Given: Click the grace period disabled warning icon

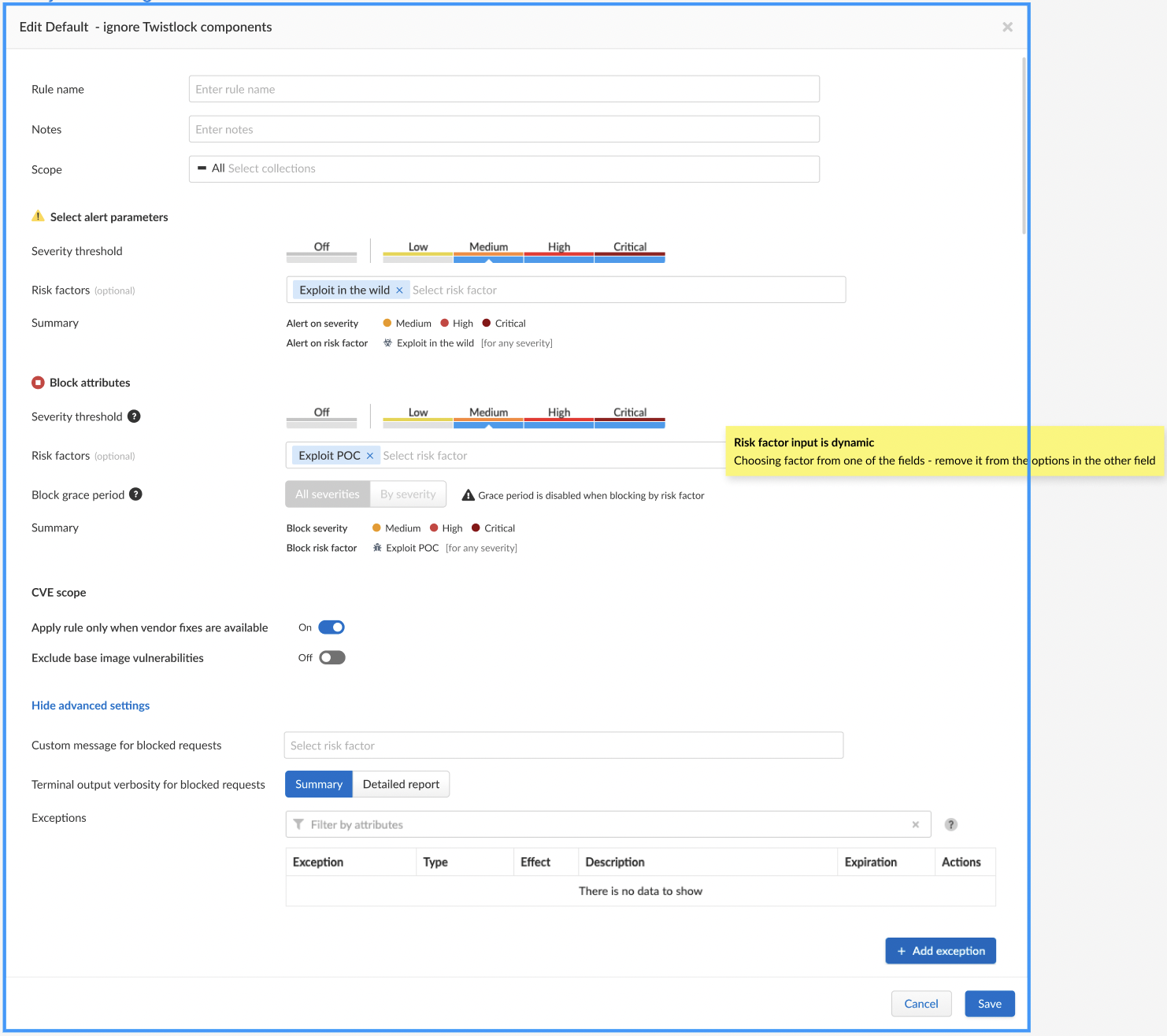Looking at the screenshot, I should pos(468,495).
